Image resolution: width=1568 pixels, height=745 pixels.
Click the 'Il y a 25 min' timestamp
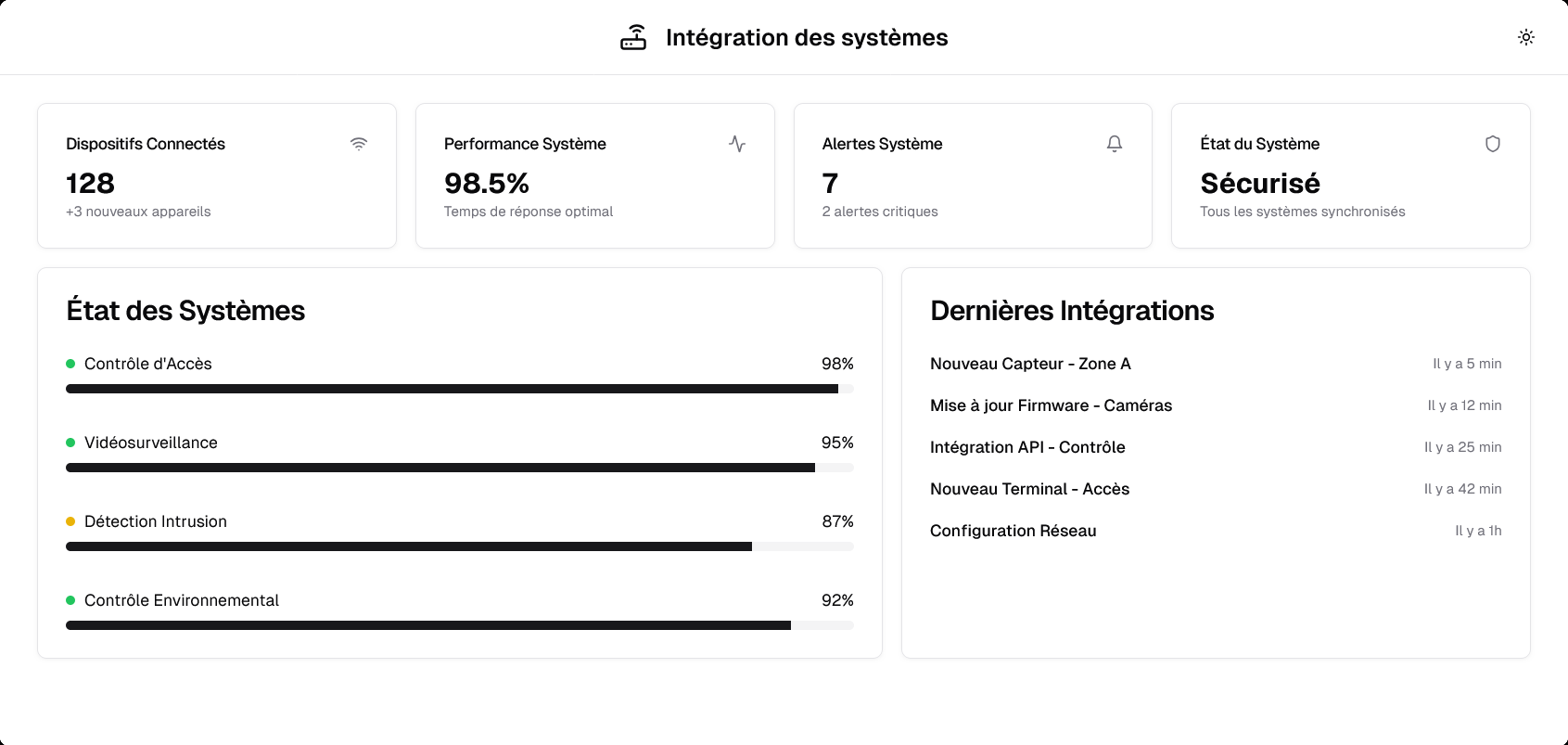1463,447
